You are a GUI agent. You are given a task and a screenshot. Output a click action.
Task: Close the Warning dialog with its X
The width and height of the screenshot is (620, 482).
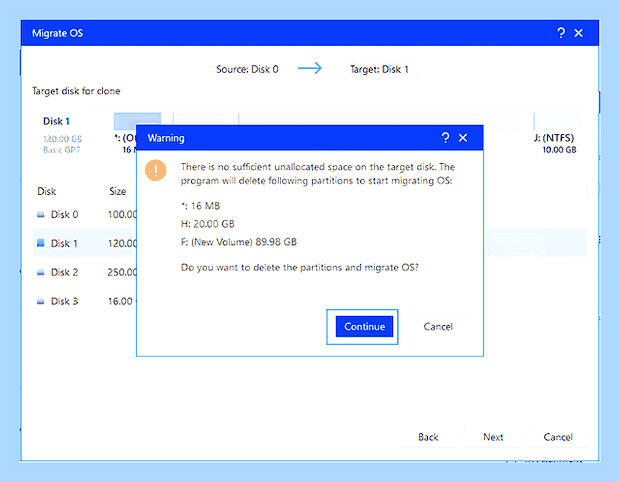(463, 138)
